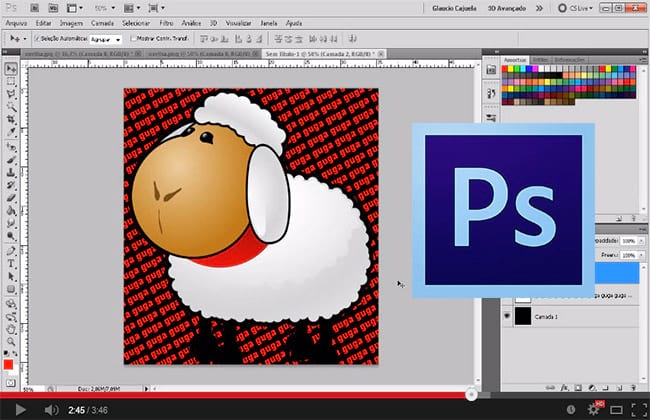Select the Horizontal Type tool
This screenshot has height=420, width=650.
[x=11, y=264]
